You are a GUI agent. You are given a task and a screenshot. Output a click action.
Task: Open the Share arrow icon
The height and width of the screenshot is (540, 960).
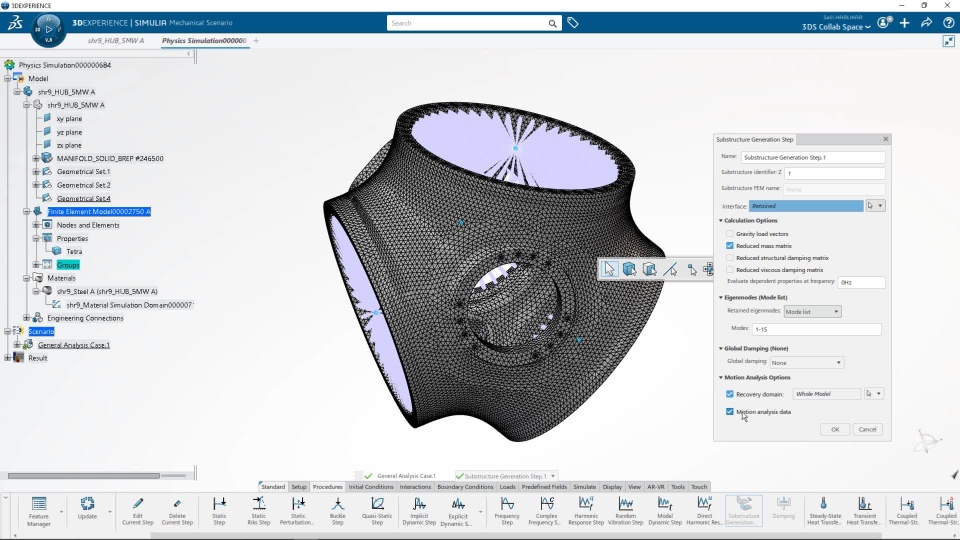pyautogui.click(x=926, y=23)
